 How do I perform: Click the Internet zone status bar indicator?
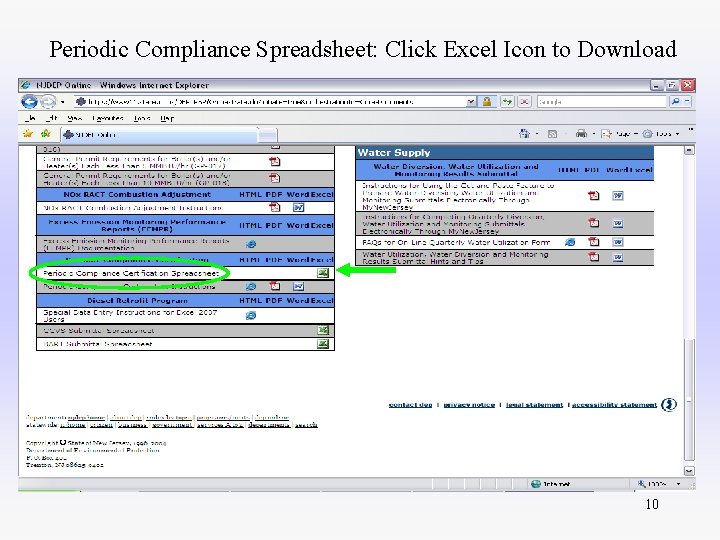(551, 484)
